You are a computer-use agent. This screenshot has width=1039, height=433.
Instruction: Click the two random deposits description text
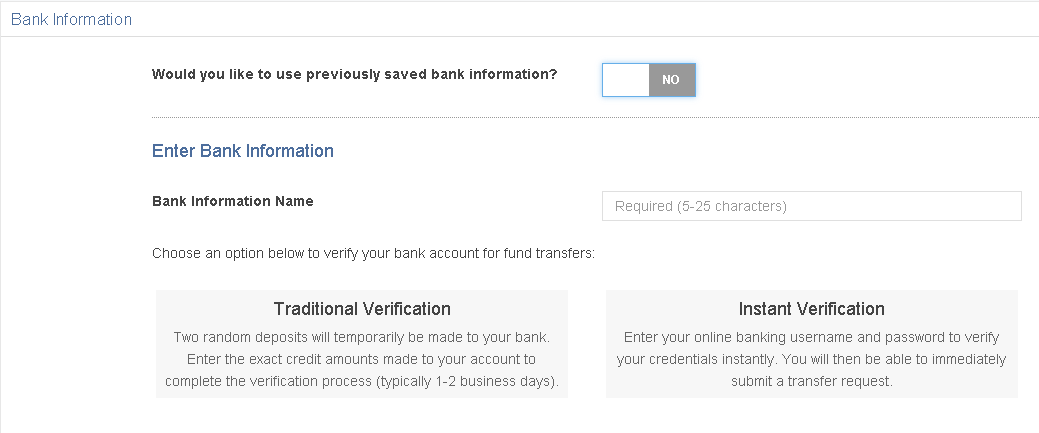[x=362, y=337]
